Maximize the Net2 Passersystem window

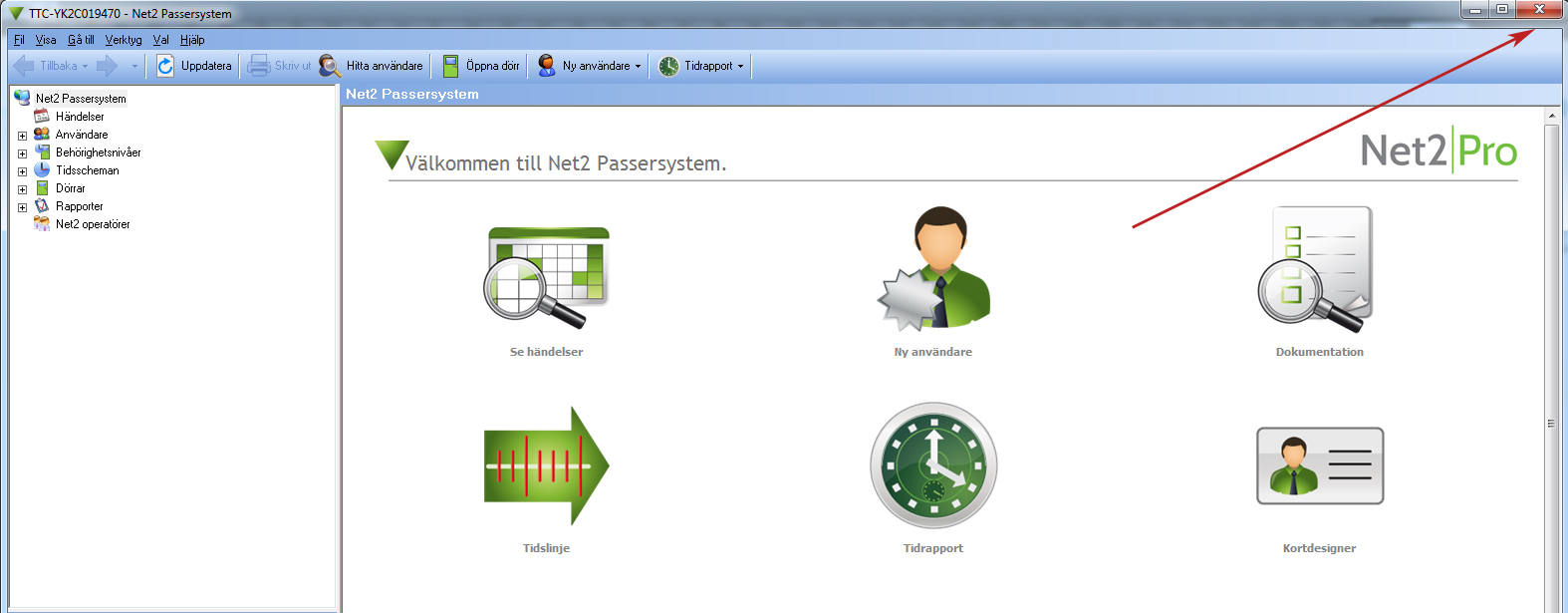(1502, 10)
